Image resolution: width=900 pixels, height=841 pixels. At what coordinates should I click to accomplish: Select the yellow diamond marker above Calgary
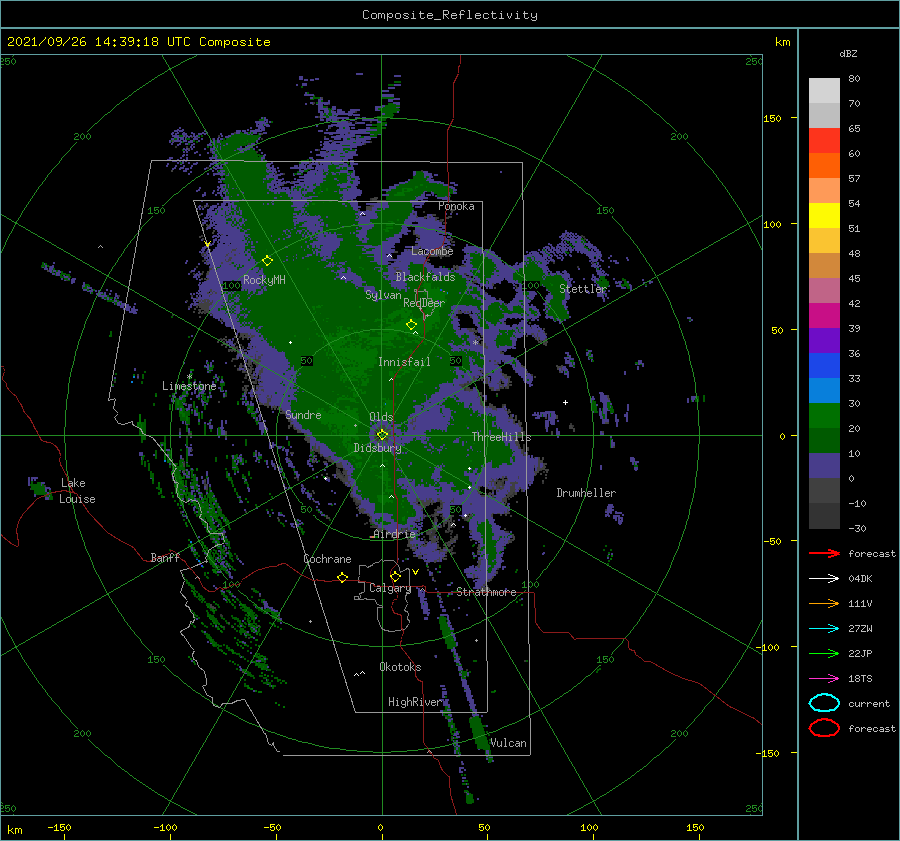pyautogui.click(x=395, y=576)
